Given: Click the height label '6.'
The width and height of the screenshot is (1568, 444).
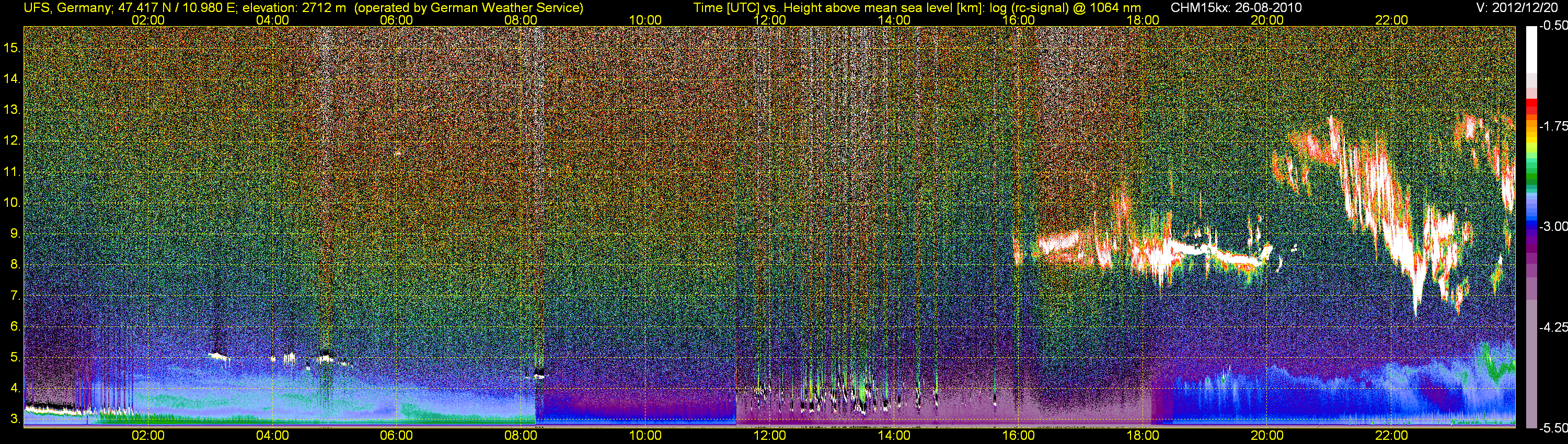Looking at the screenshot, I should 16,326.
